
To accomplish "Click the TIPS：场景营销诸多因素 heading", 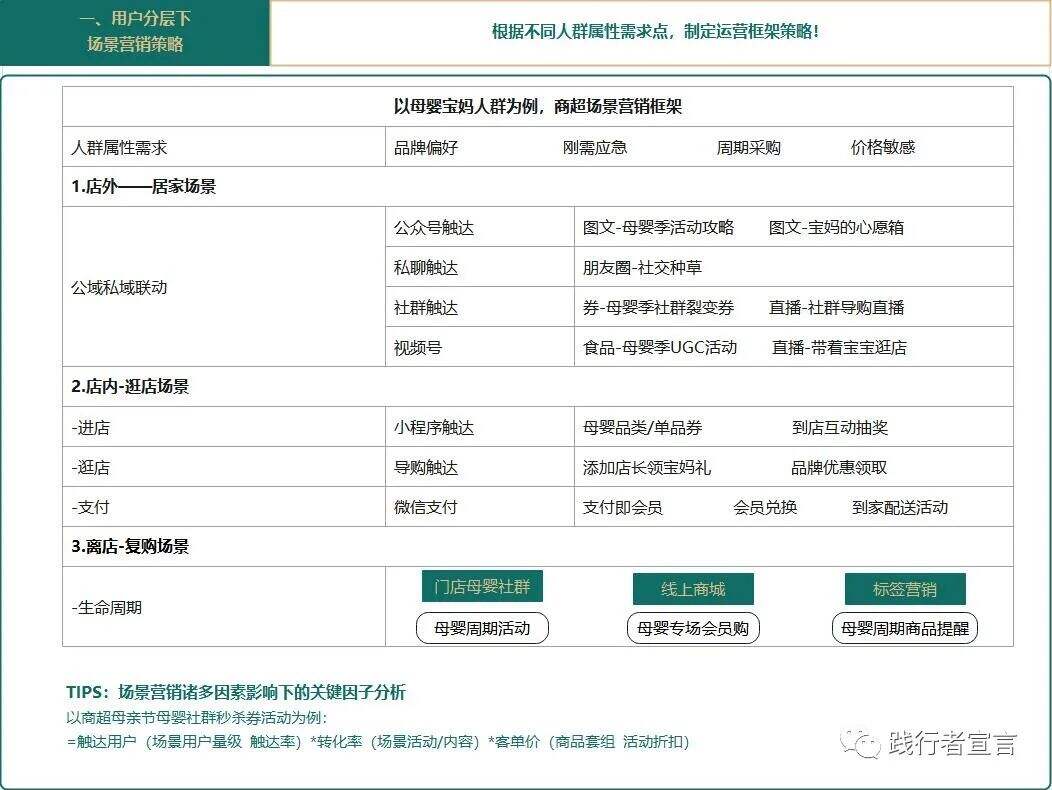I will (x=236, y=692).
